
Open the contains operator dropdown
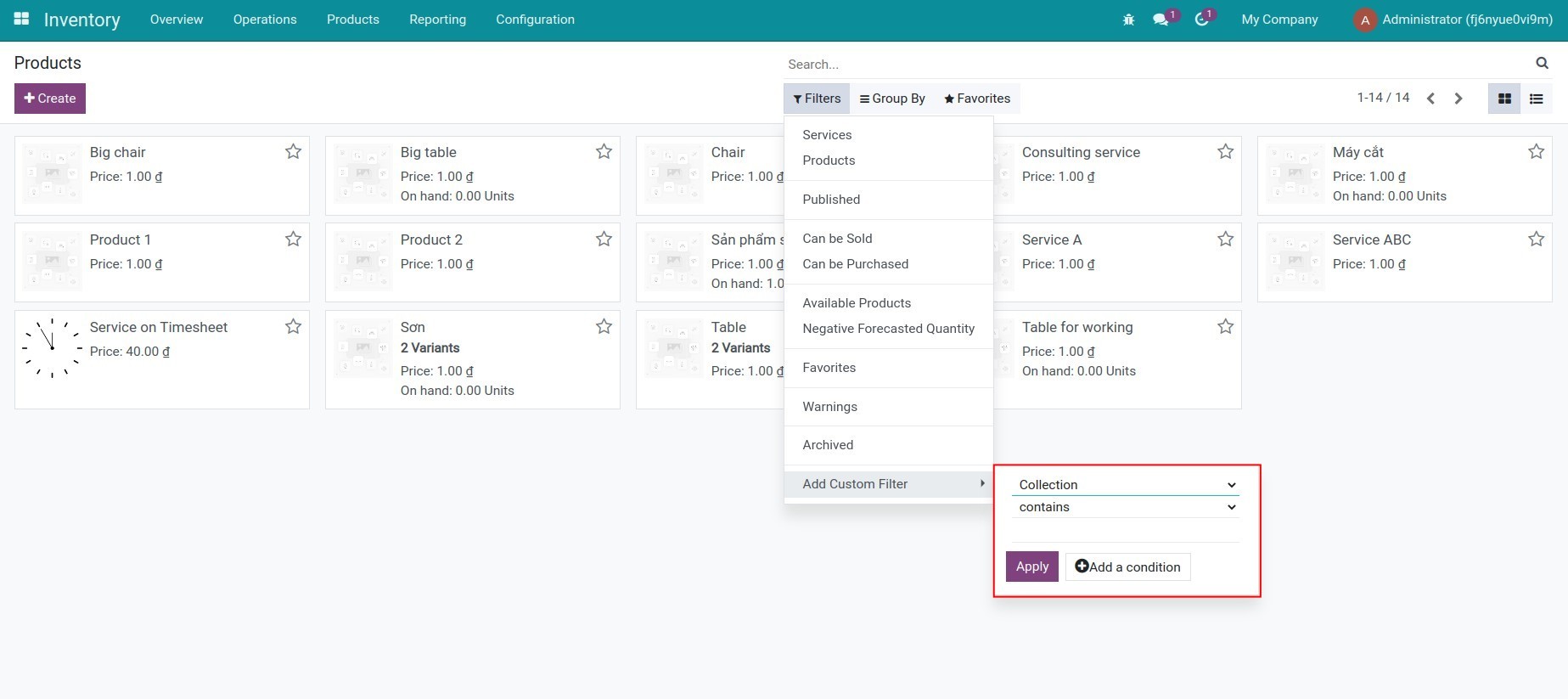click(x=1126, y=507)
